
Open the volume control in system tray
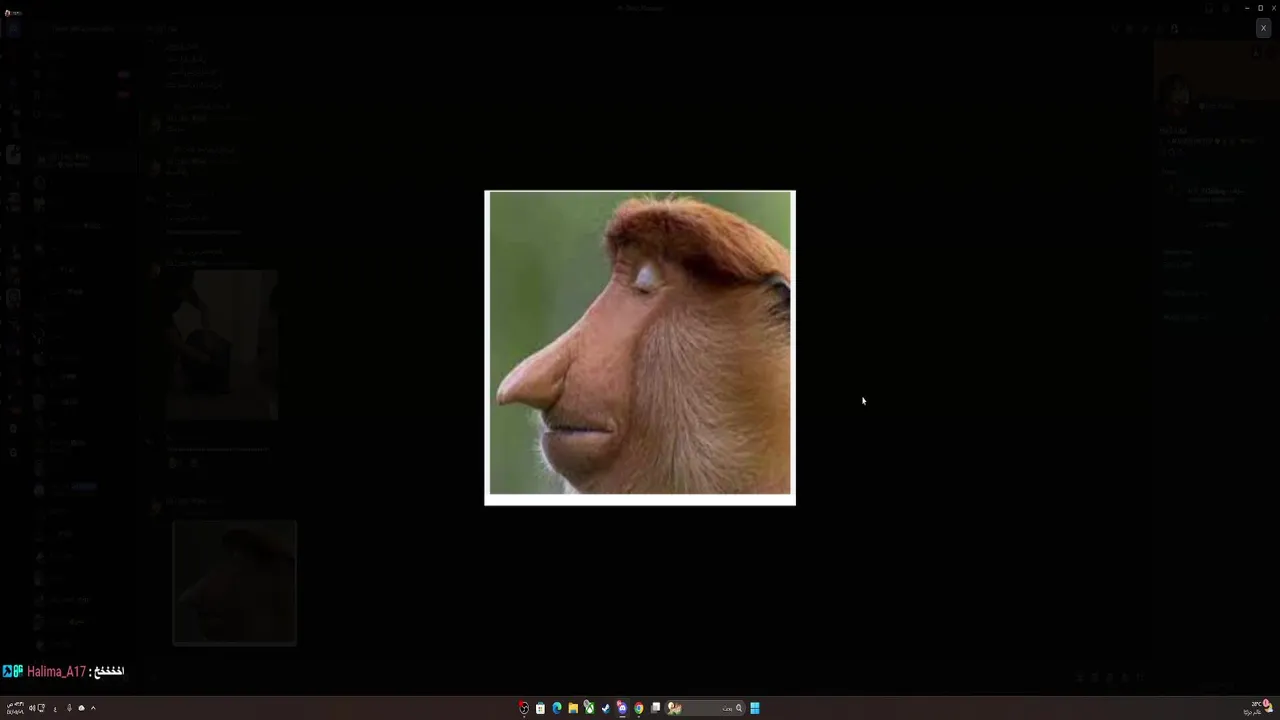(32, 708)
